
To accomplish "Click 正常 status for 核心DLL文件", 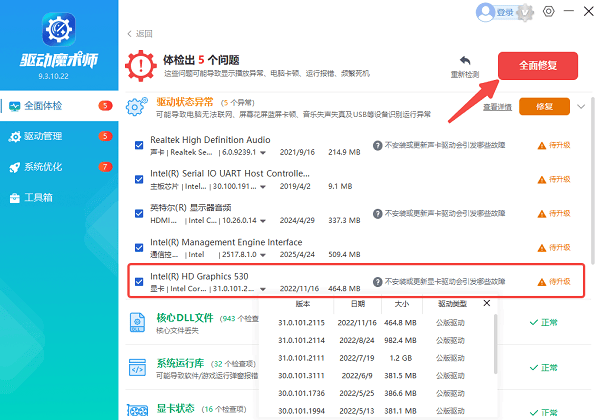I will pos(543,322).
